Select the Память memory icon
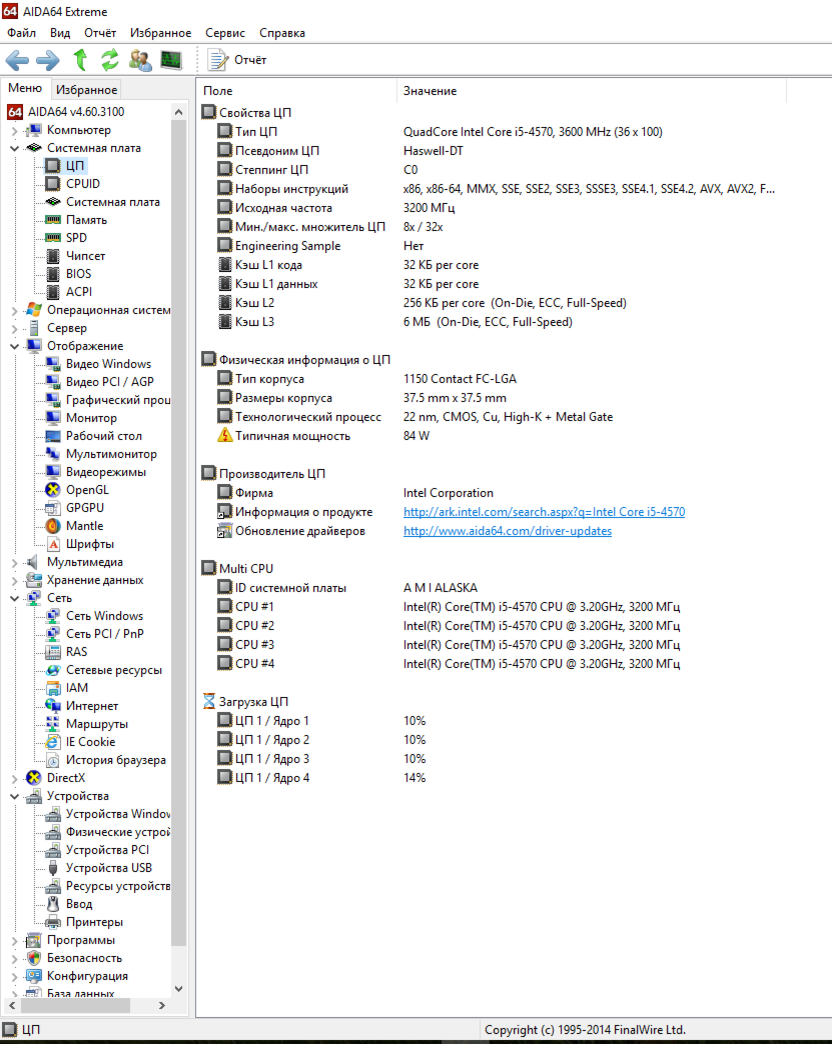Viewport: 832px width, 1044px height. [x=53, y=220]
